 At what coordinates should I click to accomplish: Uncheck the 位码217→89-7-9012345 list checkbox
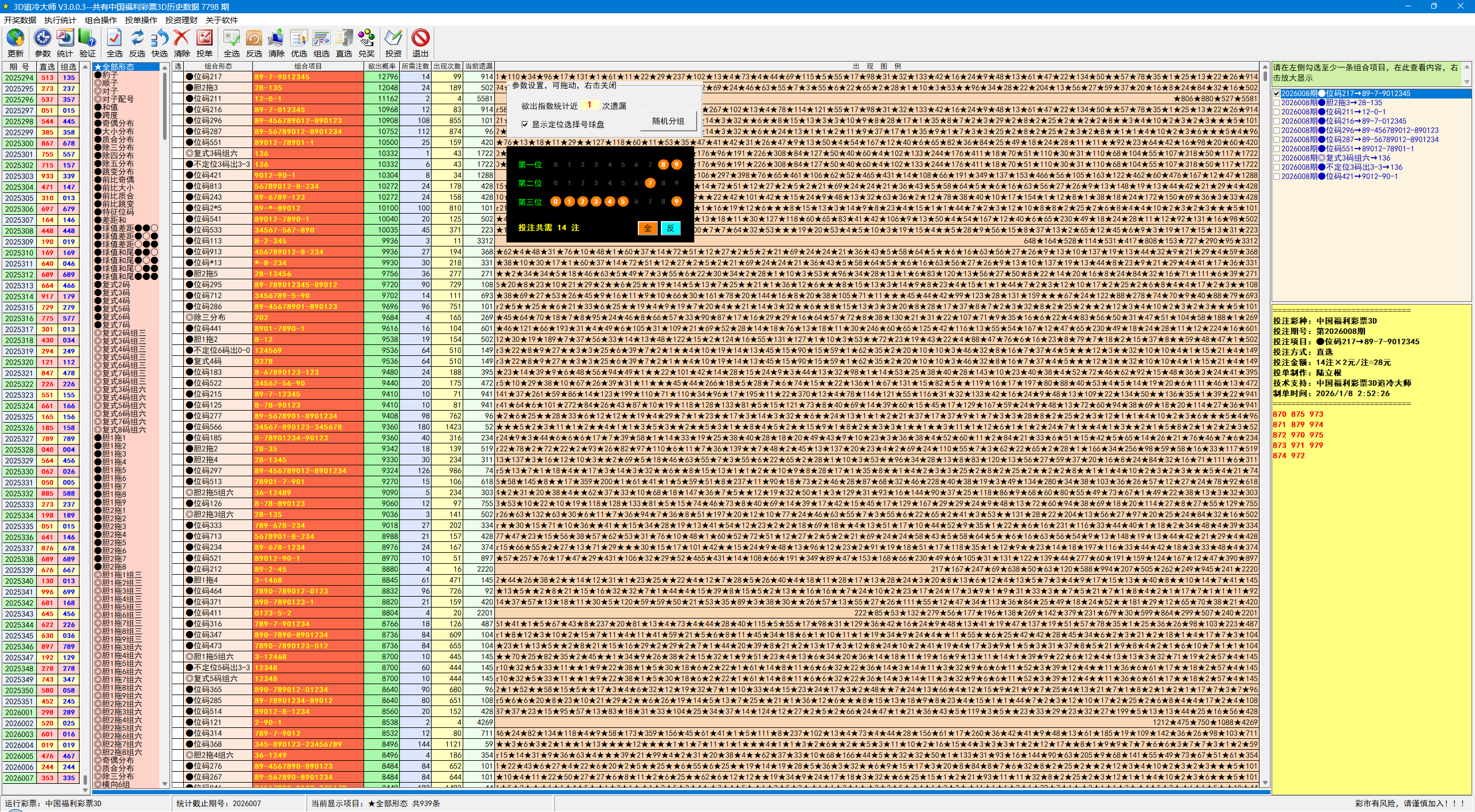pyautogui.click(x=1277, y=93)
